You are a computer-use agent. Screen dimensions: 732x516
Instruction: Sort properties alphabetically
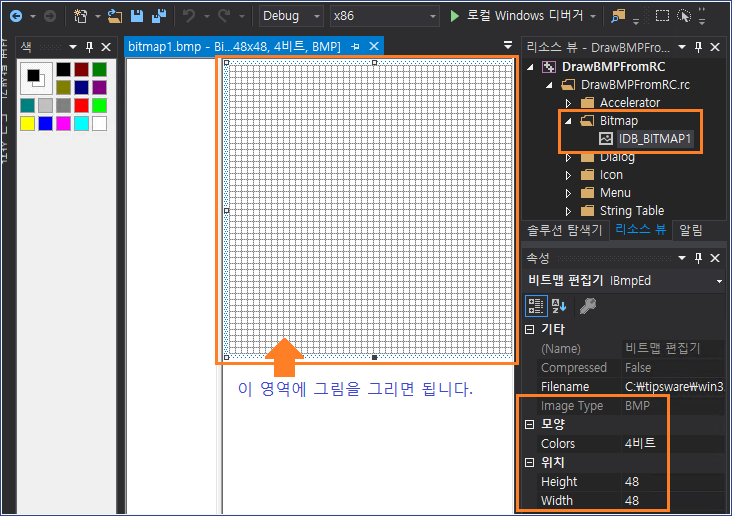click(559, 306)
